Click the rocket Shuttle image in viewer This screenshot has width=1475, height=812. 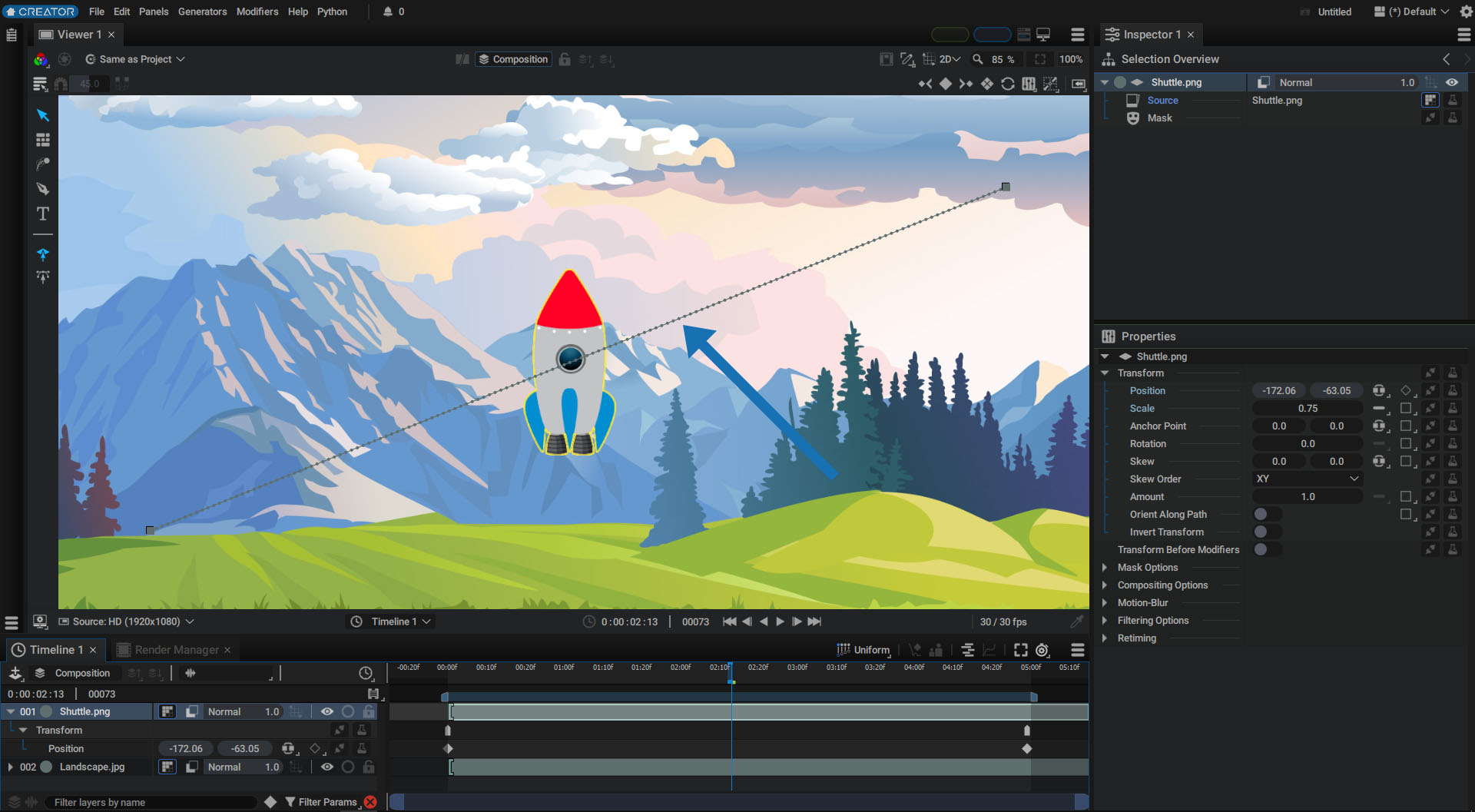pyautogui.click(x=569, y=363)
